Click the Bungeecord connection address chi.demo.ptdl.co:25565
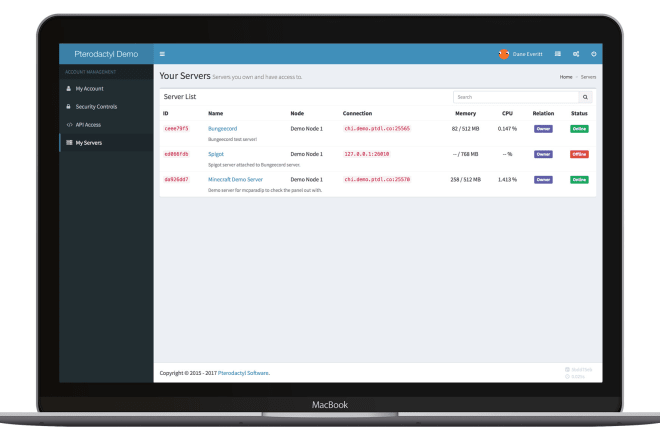Viewport: 660px width, 440px height. pos(377,128)
